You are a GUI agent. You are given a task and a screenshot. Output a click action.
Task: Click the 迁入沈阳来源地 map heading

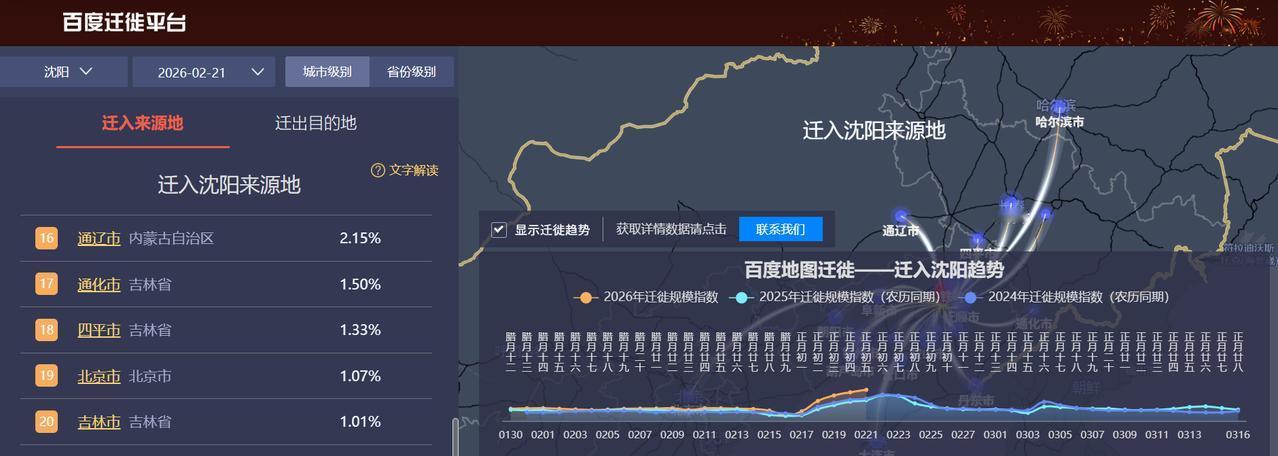[874, 130]
